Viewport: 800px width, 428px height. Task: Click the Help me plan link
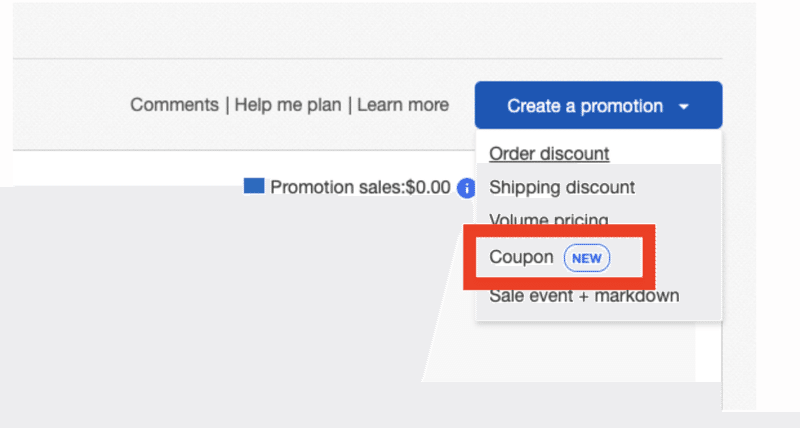coord(288,105)
